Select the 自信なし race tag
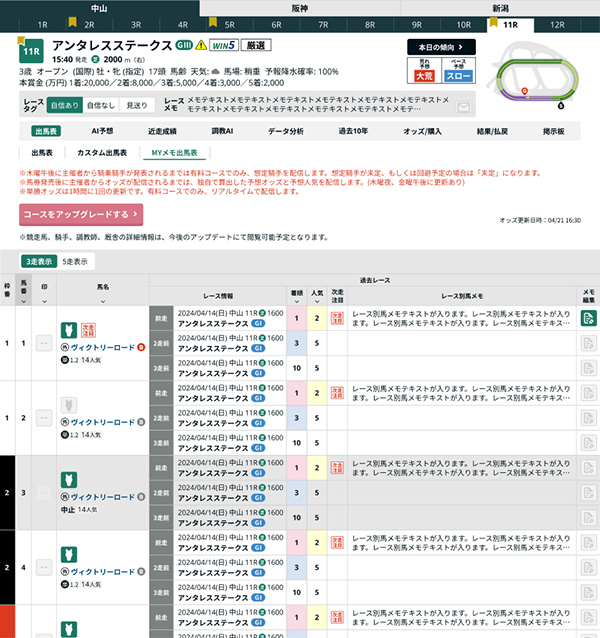 pos(99,105)
